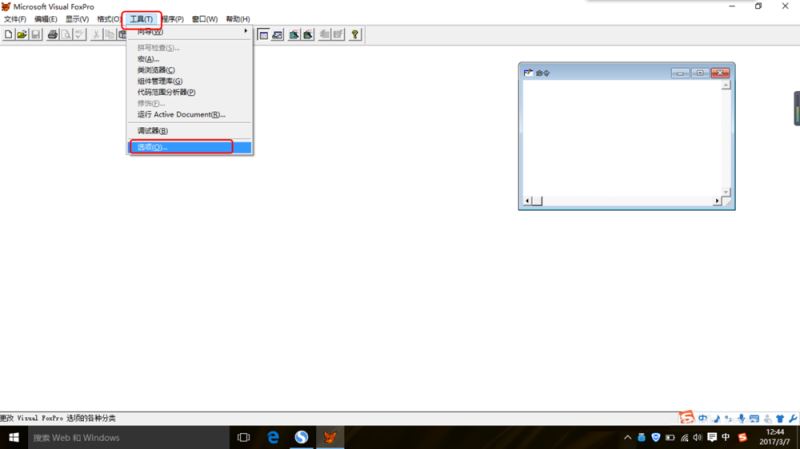Open Sogou soft keyboard icon

click(754, 418)
